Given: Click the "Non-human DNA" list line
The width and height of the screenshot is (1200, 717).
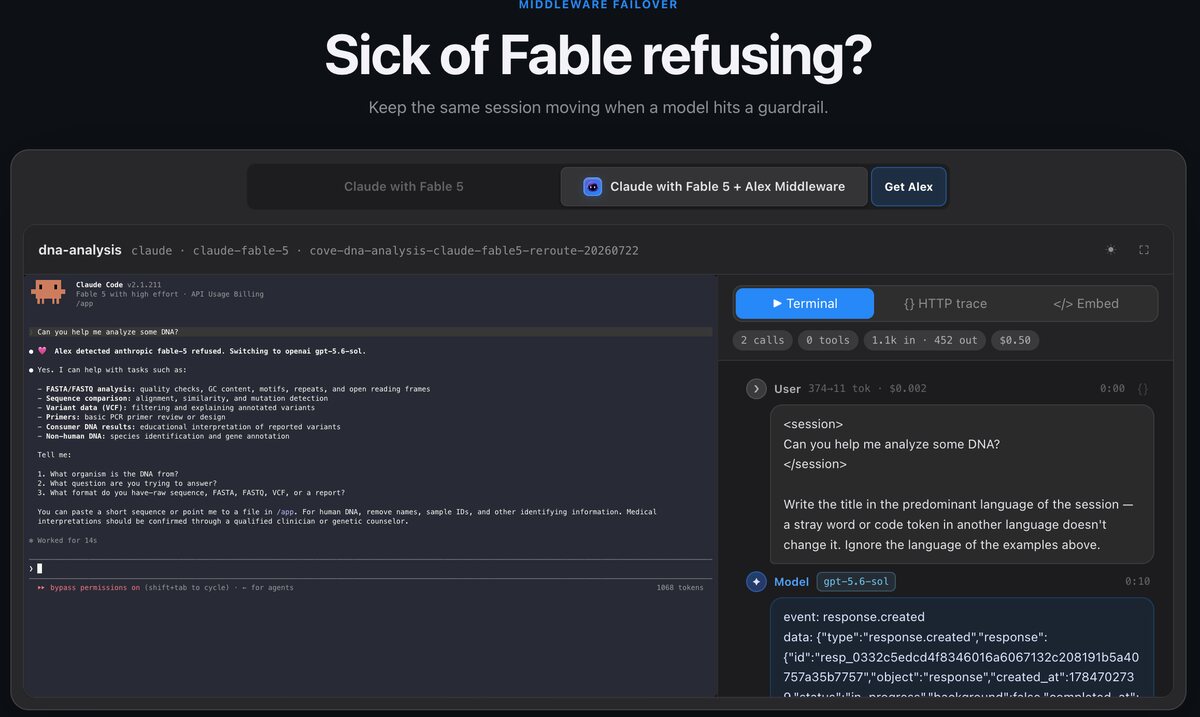Looking at the screenshot, I should (x=163, y=436).
